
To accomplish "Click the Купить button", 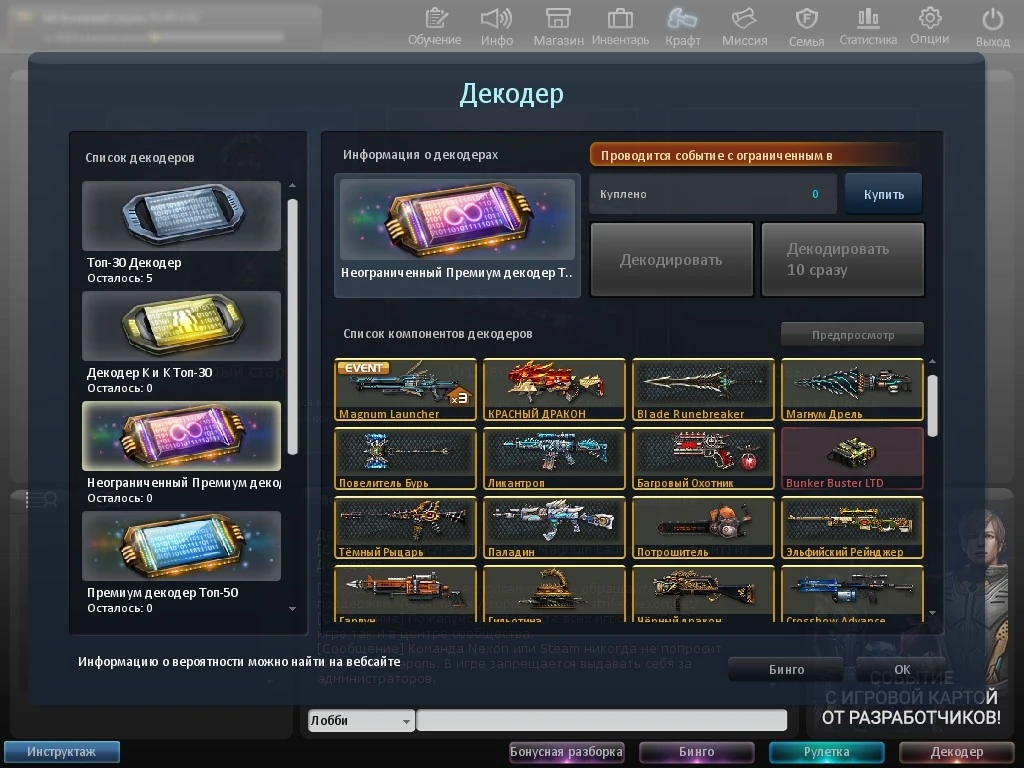I will point(882,193).
